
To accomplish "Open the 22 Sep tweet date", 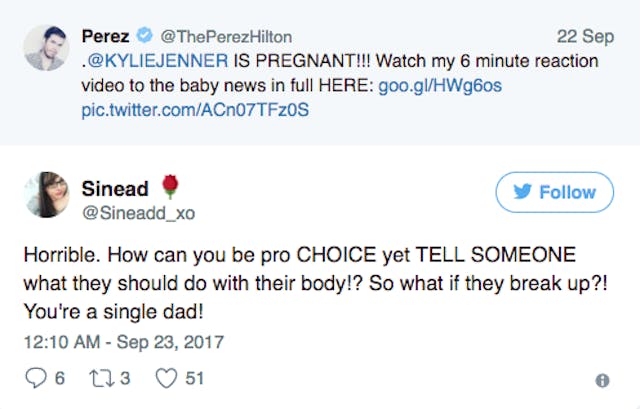I will [585, 37].
